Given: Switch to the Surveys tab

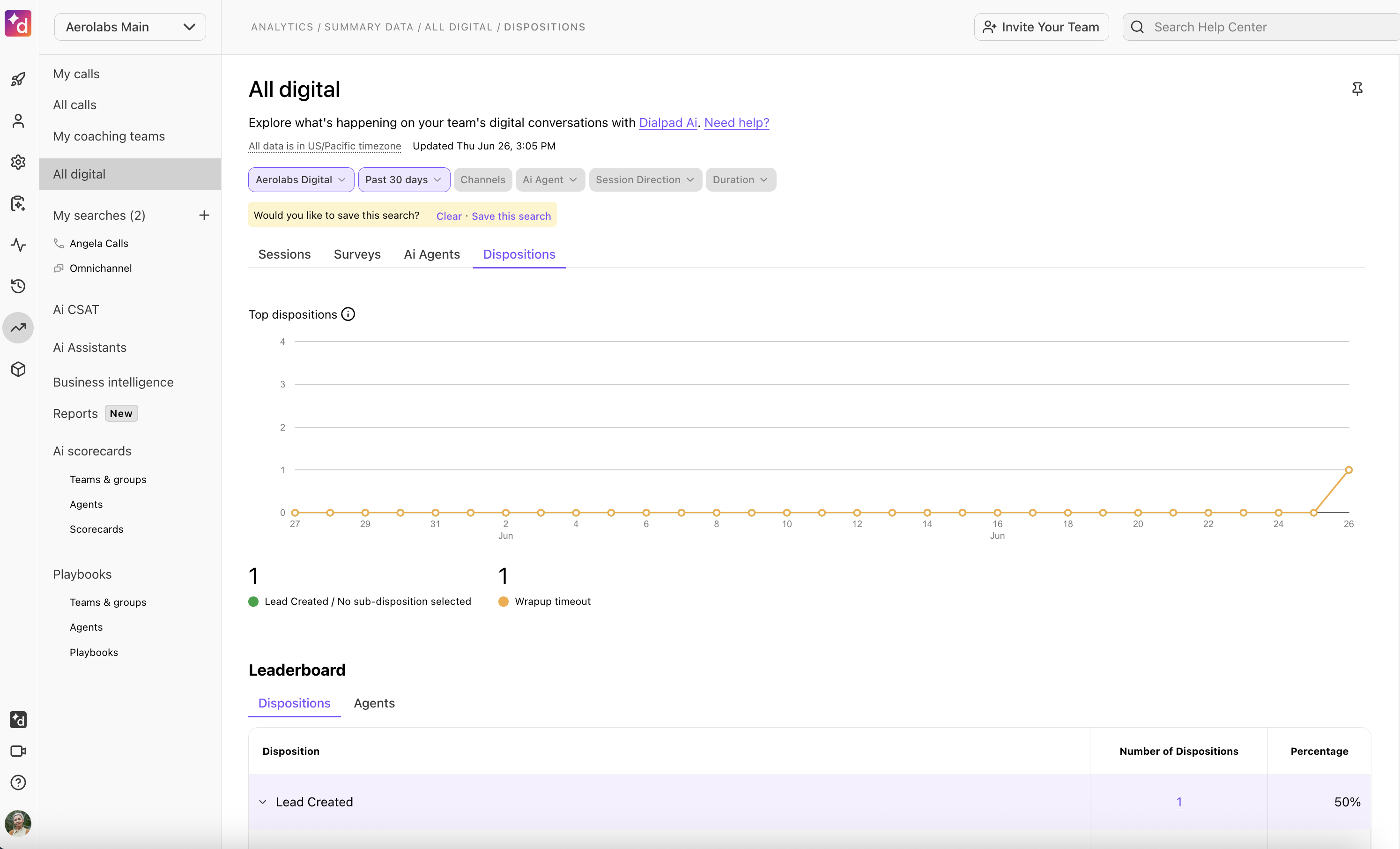Looking at the screenshot, I should [357, 254].
